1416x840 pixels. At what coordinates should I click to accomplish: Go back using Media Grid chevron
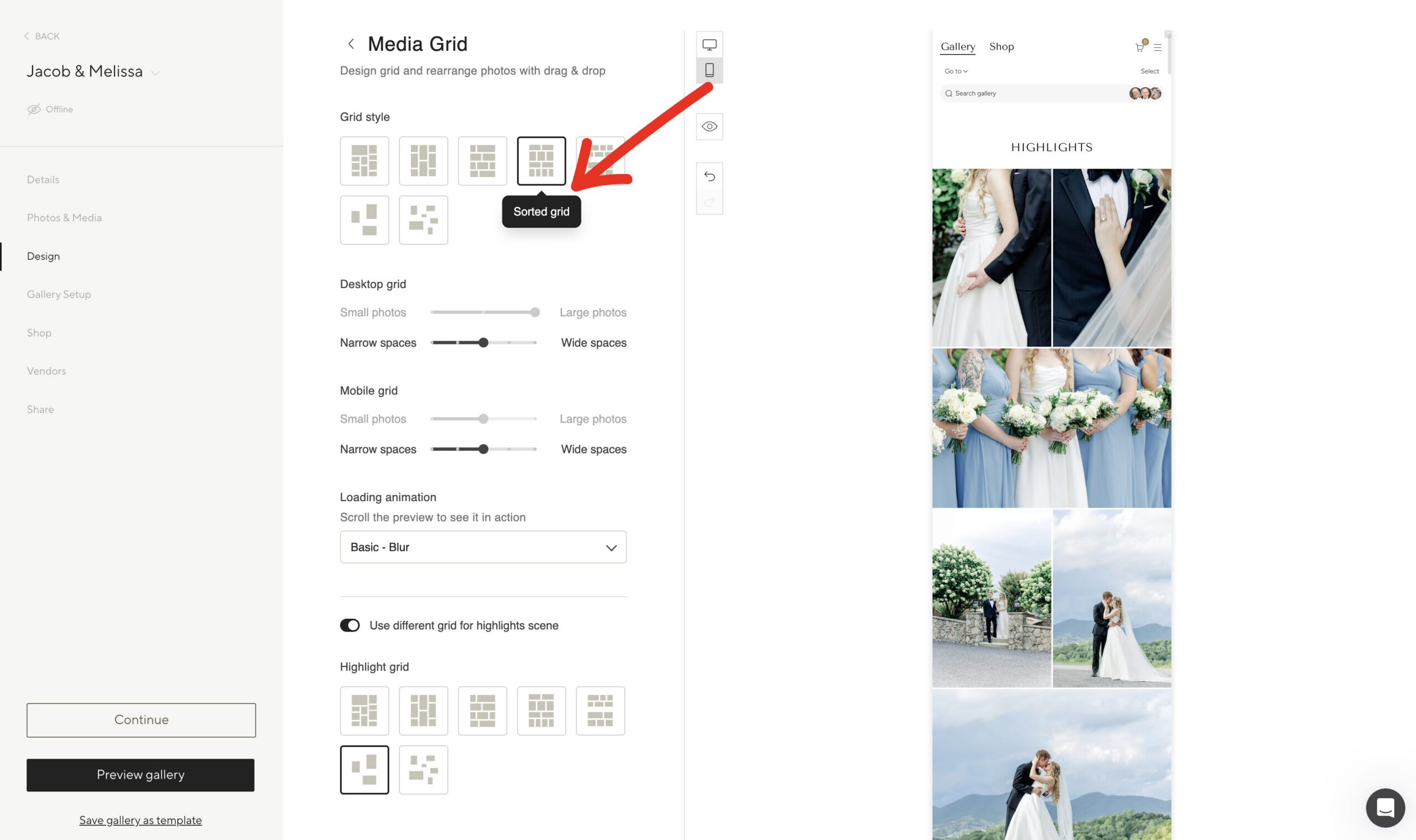351,44
